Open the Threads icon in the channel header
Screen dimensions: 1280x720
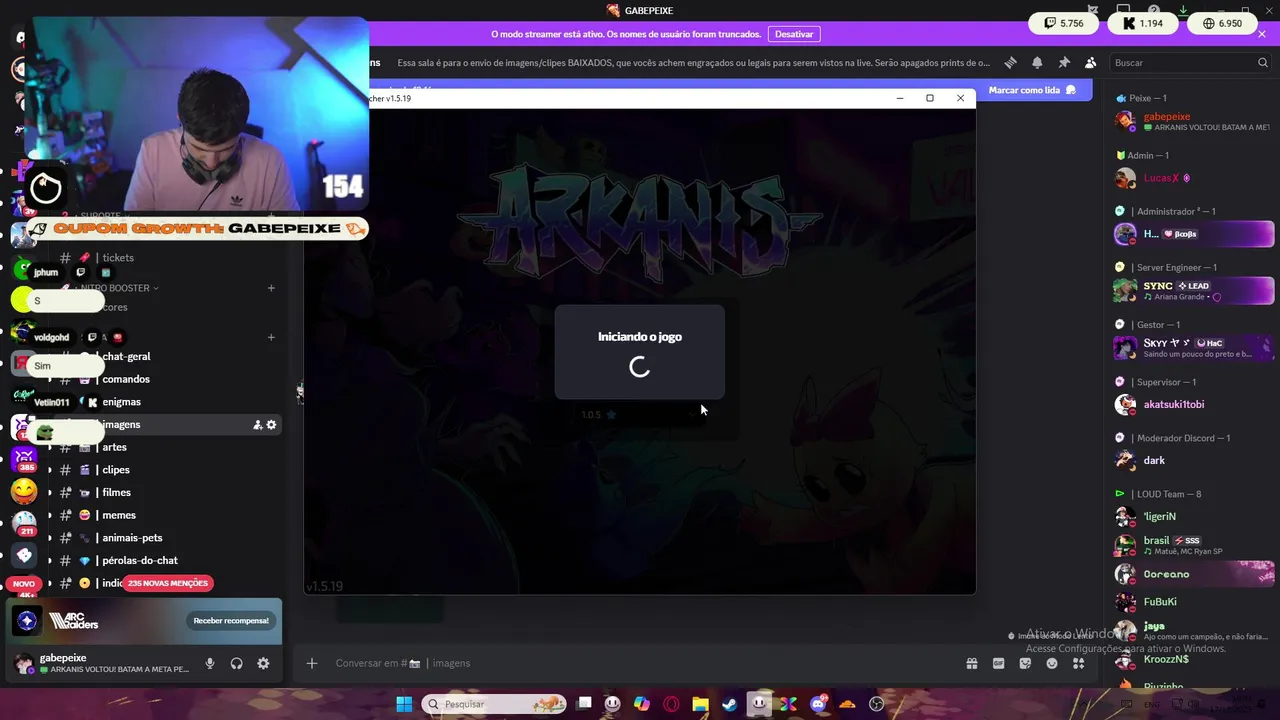click(1010, 62)
